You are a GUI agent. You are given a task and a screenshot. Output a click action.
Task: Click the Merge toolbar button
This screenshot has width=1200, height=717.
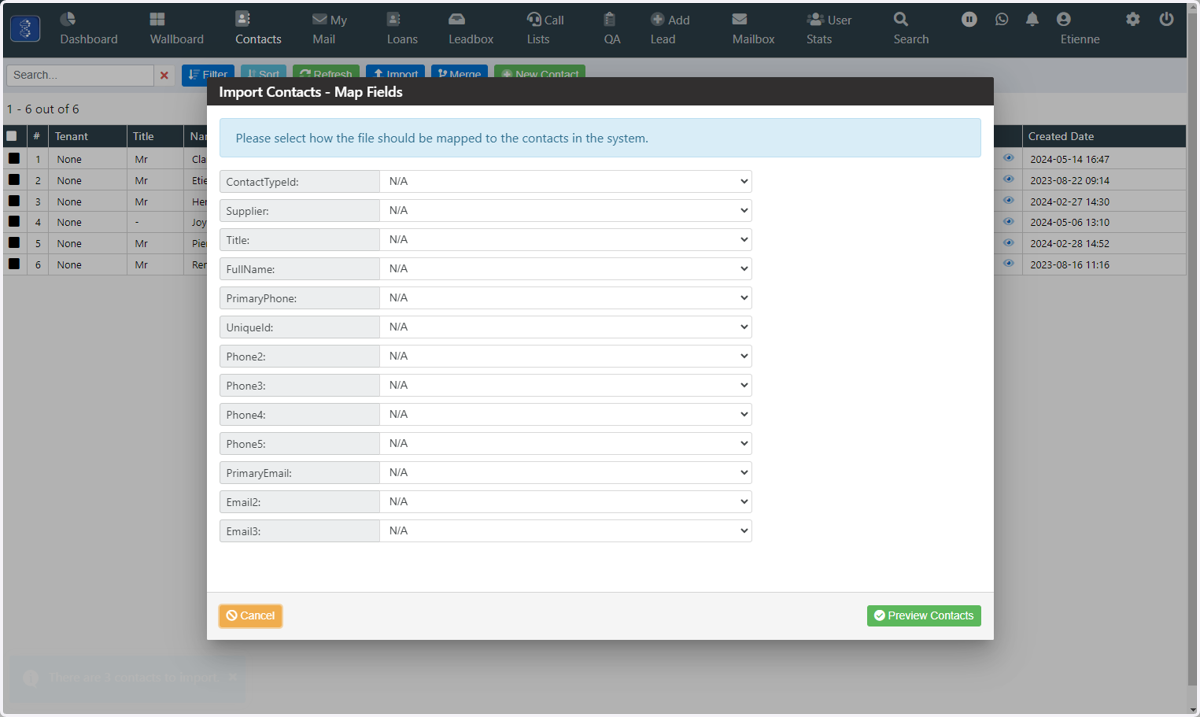460,73
